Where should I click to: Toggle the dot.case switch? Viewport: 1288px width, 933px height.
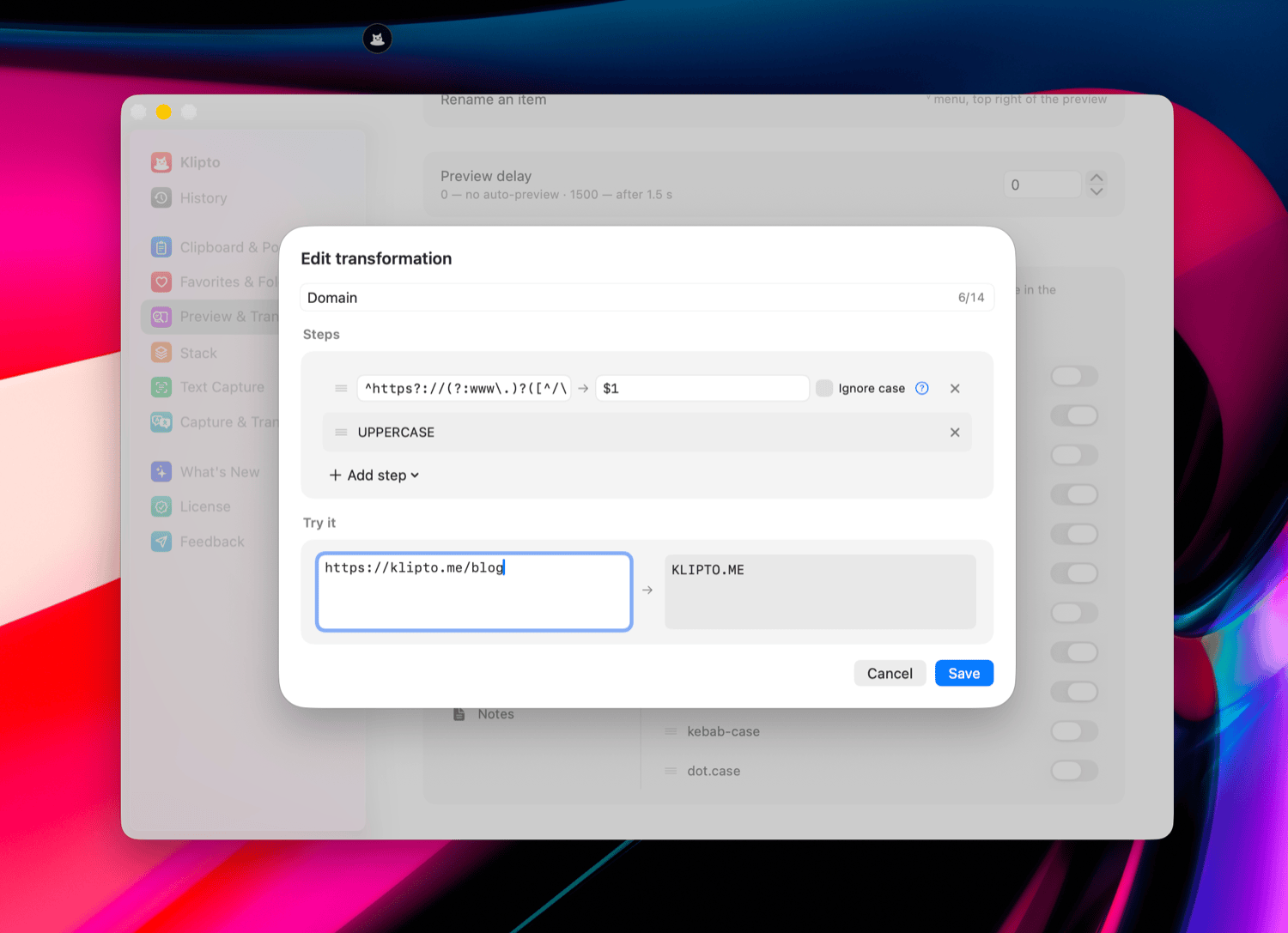(1074, 771)
